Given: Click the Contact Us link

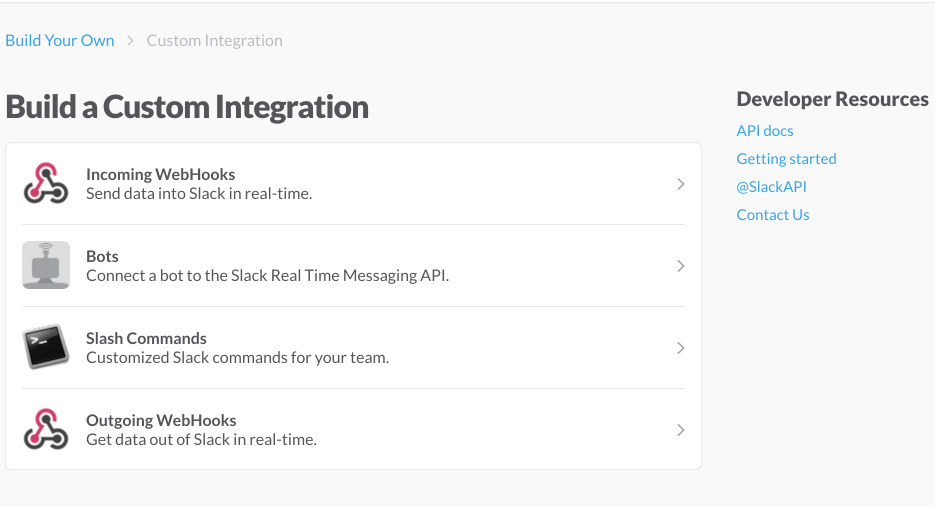Looking at the screenshot, I should point(773,215).
